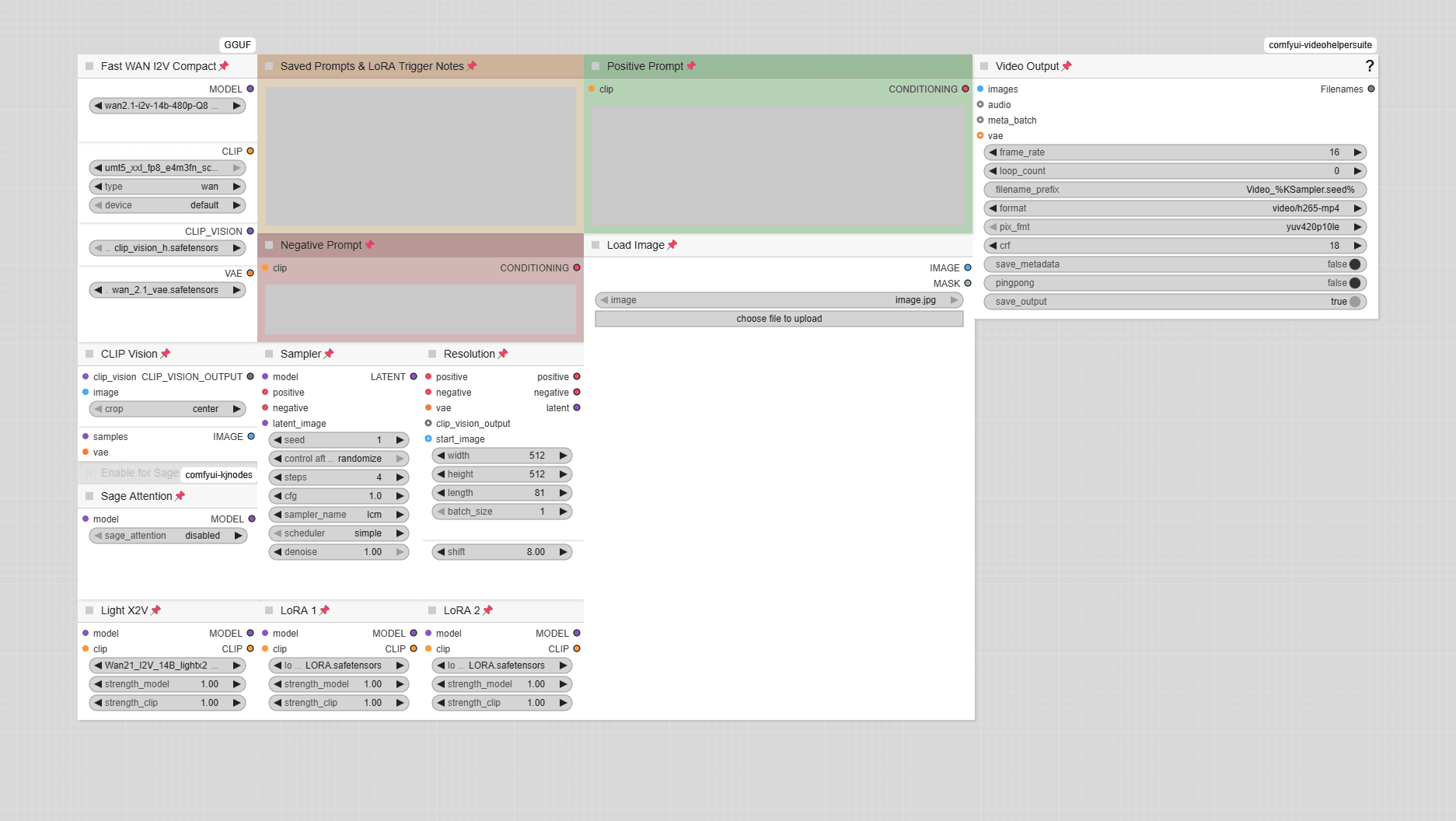Click the pin icon on Load Image node
Screen dimensions: 1456x821
point(672,245)
